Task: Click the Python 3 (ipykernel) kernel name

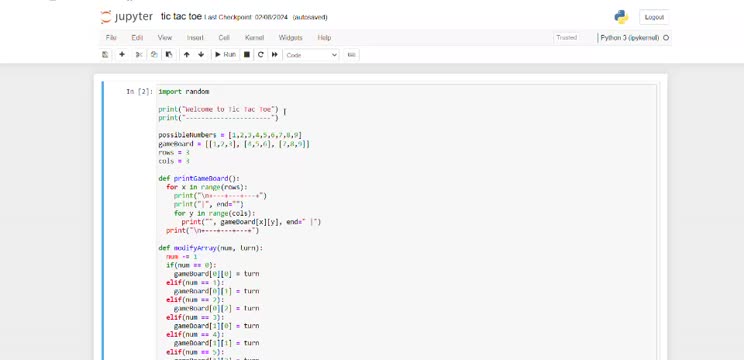Action: [630, 37]
